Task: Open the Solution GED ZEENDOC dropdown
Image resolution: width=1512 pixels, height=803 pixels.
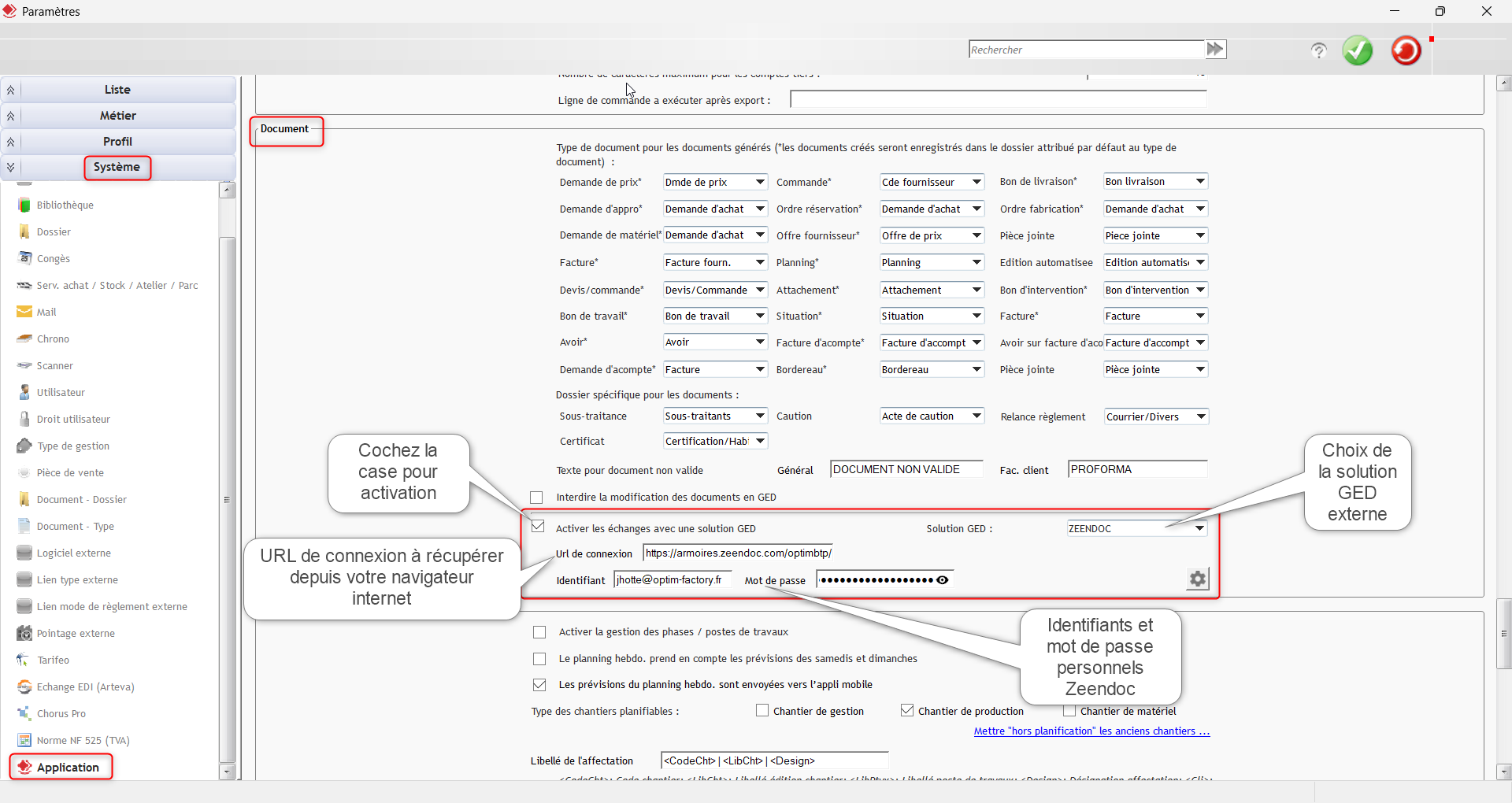Action: 1137,528
